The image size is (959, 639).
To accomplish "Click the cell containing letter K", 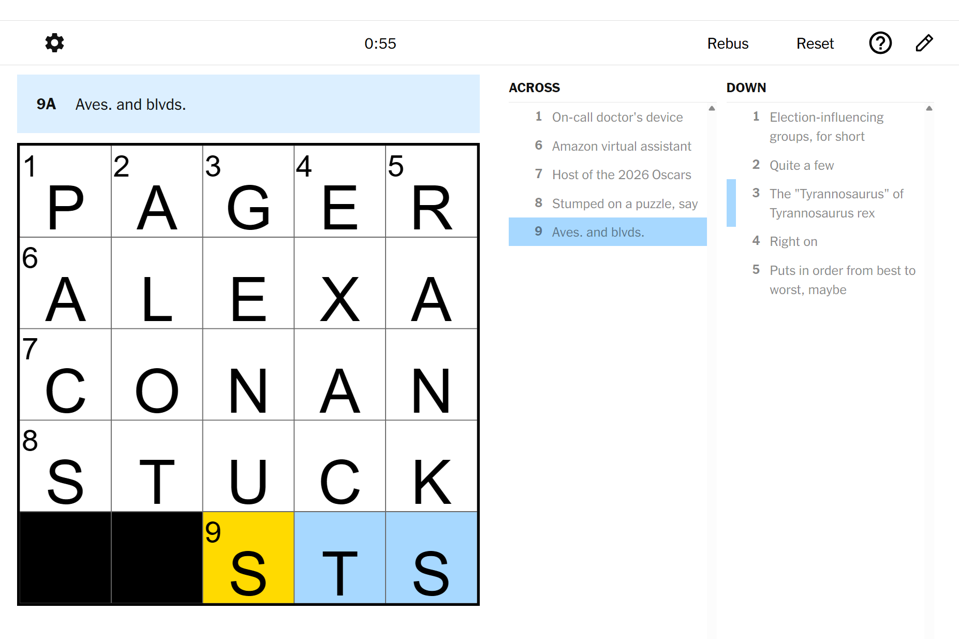I will click(x=431, y=466).
